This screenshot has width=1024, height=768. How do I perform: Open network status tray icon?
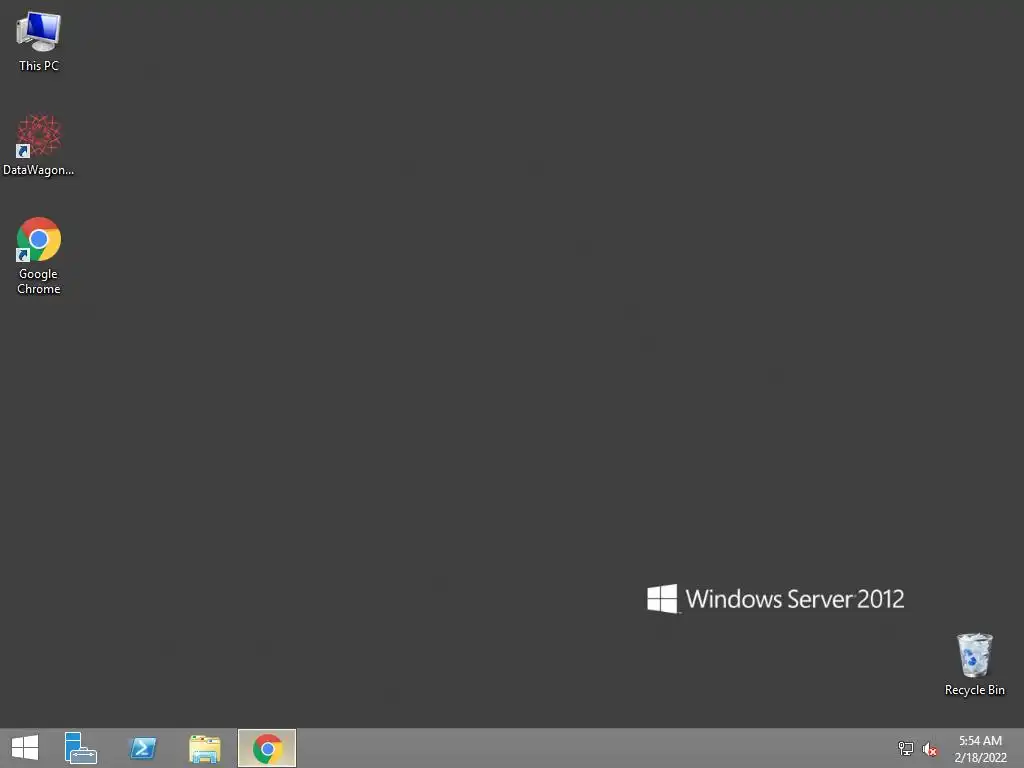pos(906,748)
